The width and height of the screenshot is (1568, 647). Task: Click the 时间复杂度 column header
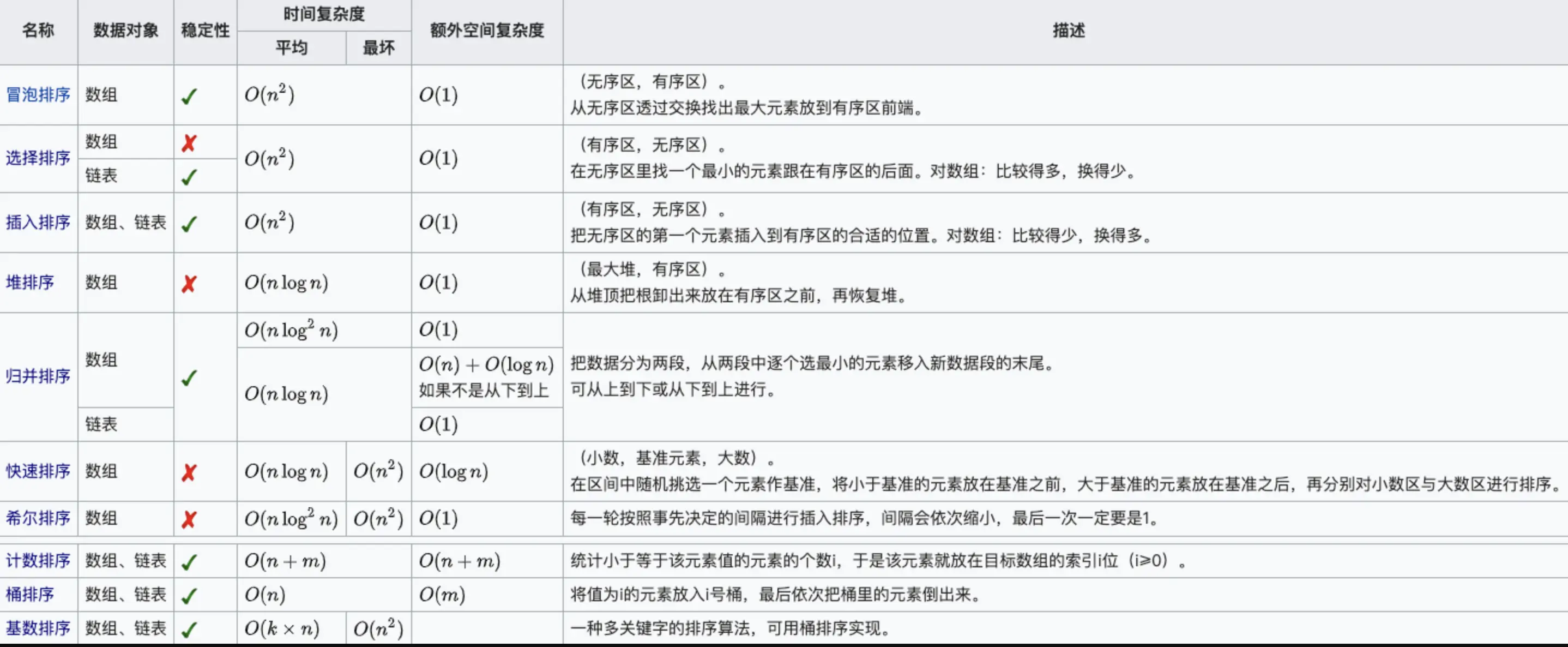(324, 14)
